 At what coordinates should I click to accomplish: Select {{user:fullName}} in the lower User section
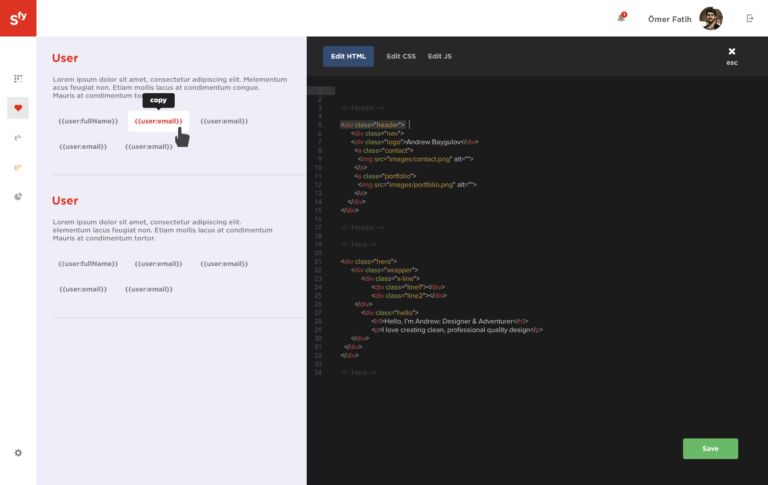click(x=88, y=264)
